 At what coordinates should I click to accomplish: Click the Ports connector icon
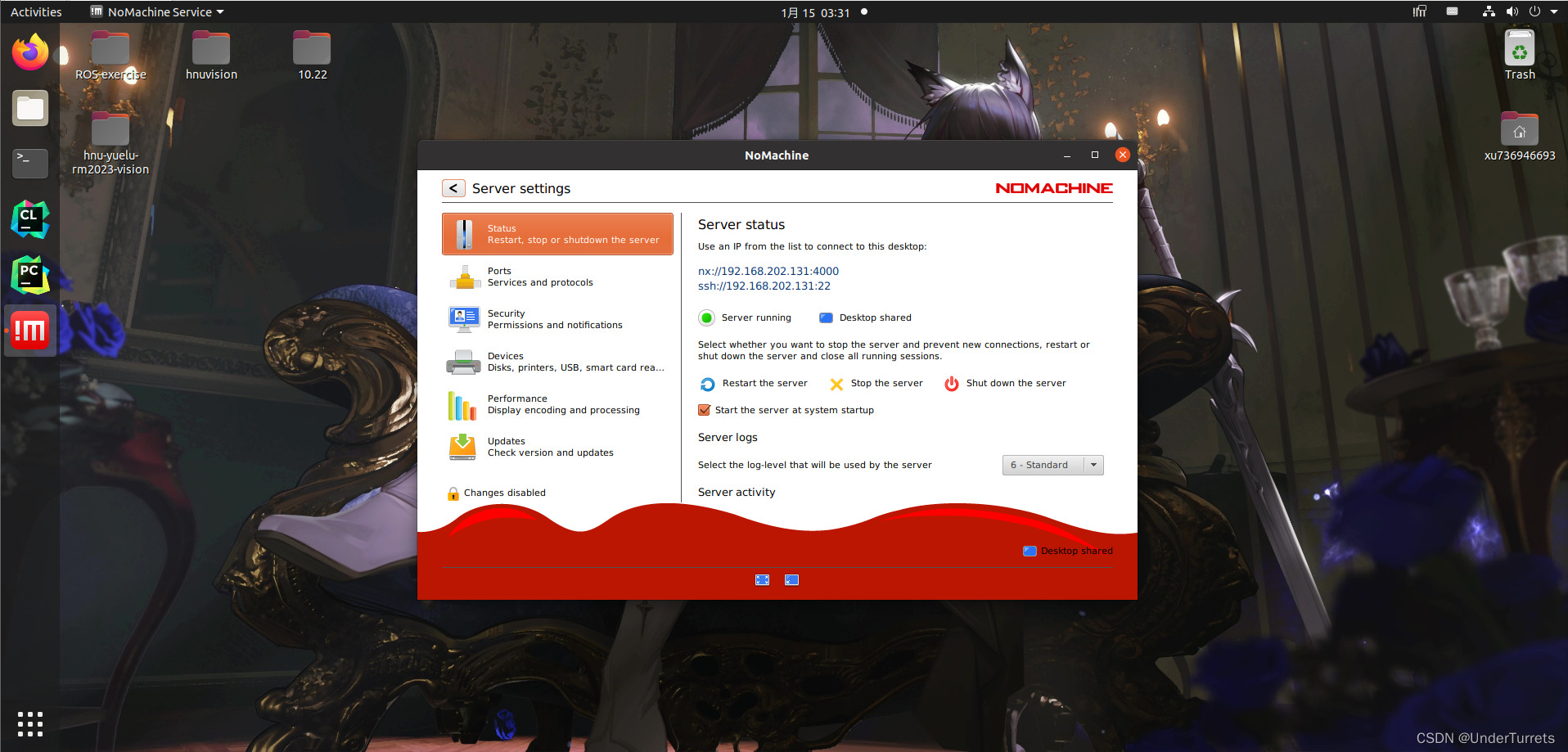[x=464, y=277]
